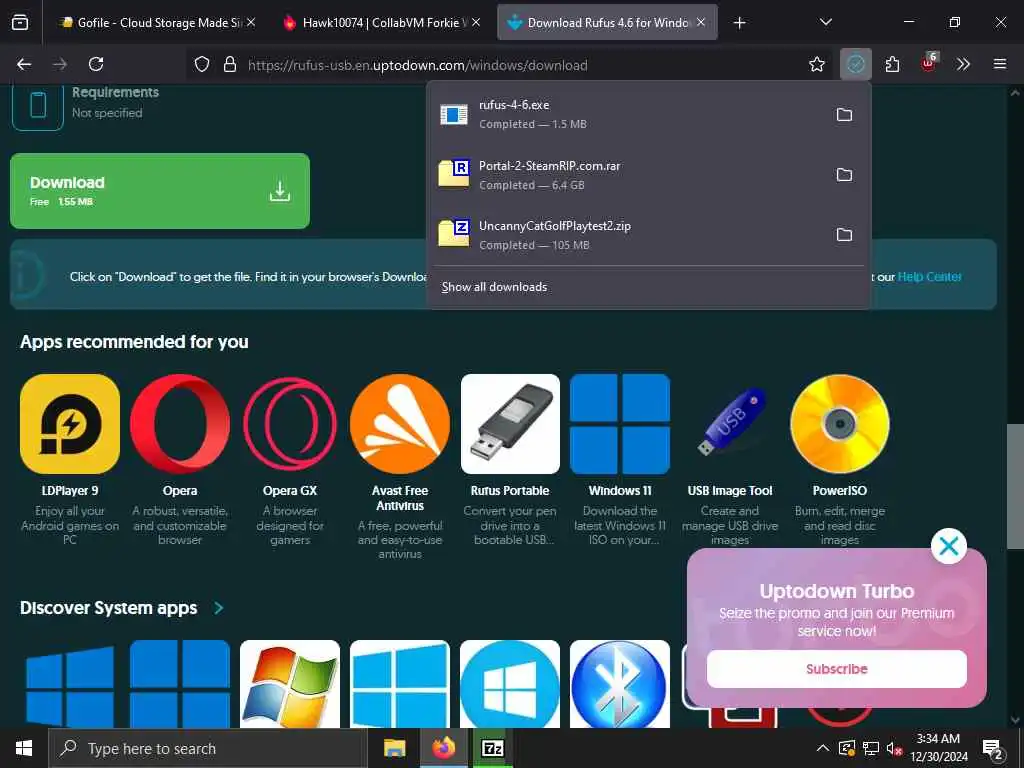
Task: Click the green Download button
Action: 160,191
